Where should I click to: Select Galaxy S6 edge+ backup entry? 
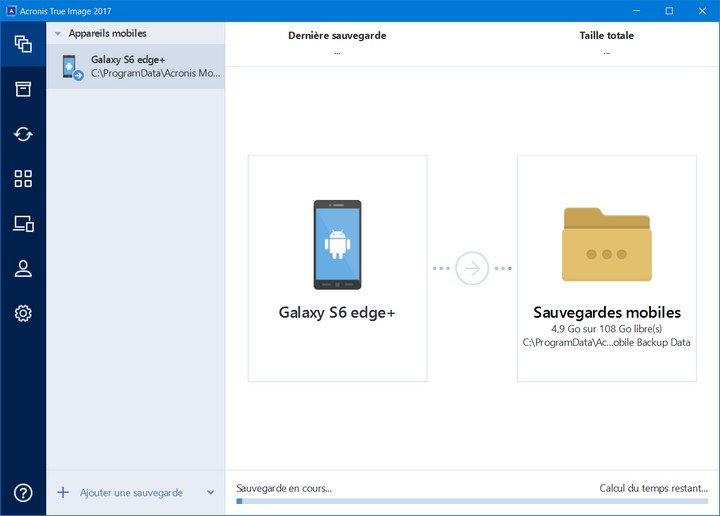coord(135,67)
